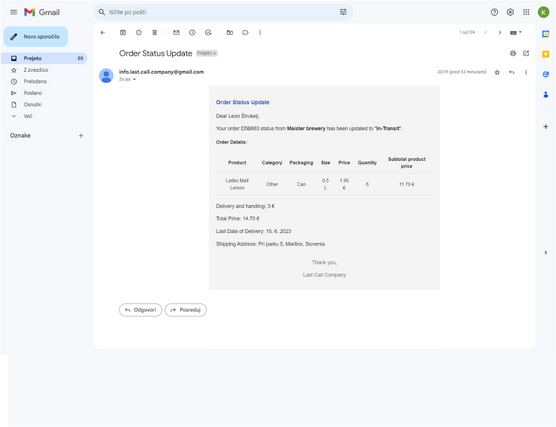The height and width of the screenshot is (427, 556).
Task: Get add-ons plus icon in side panel
Action: click(x=546, y=127)
